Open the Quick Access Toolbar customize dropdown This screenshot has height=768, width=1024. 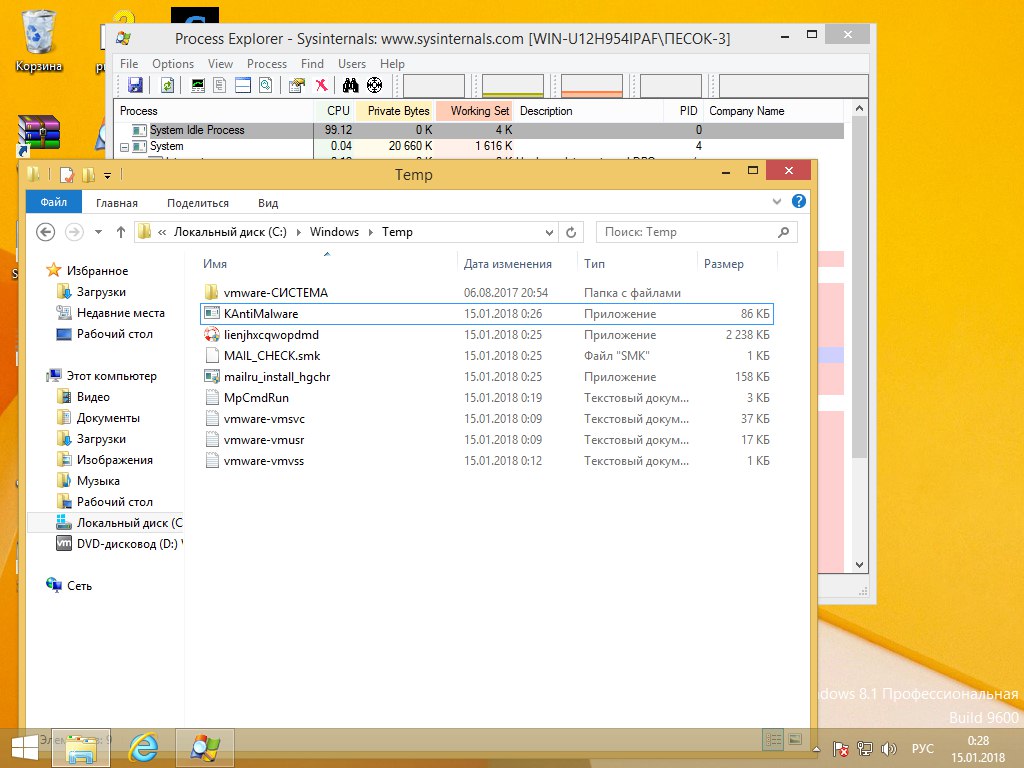click(x=107, y=175)
